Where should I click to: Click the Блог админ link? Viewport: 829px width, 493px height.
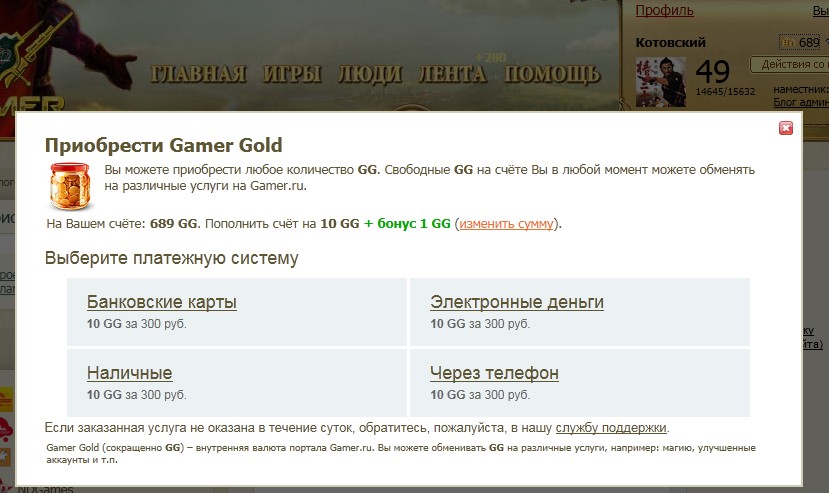pyautogui.click(x=801, y=102)
